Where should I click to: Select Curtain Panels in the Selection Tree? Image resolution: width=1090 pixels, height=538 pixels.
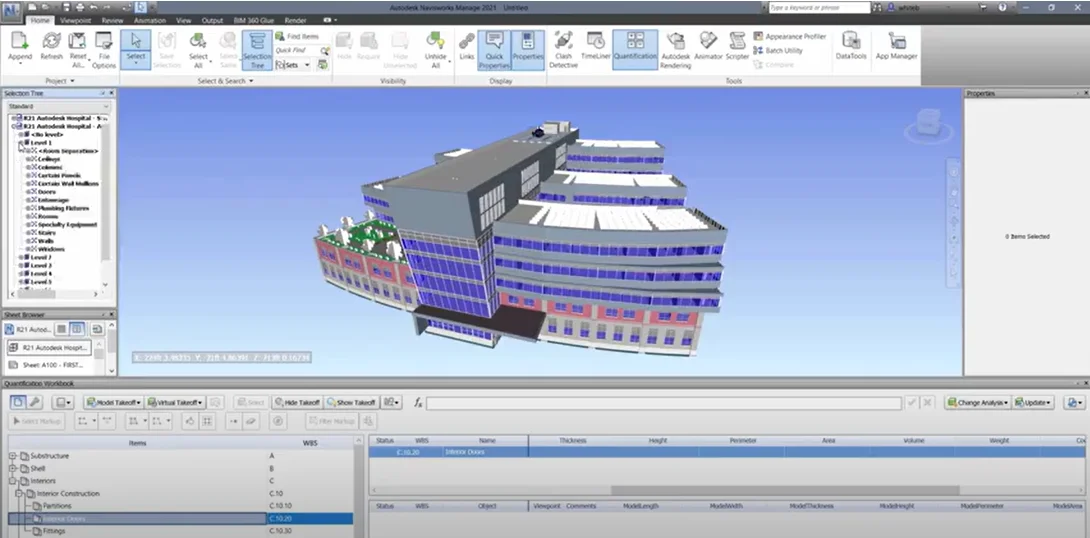point(59,175)
